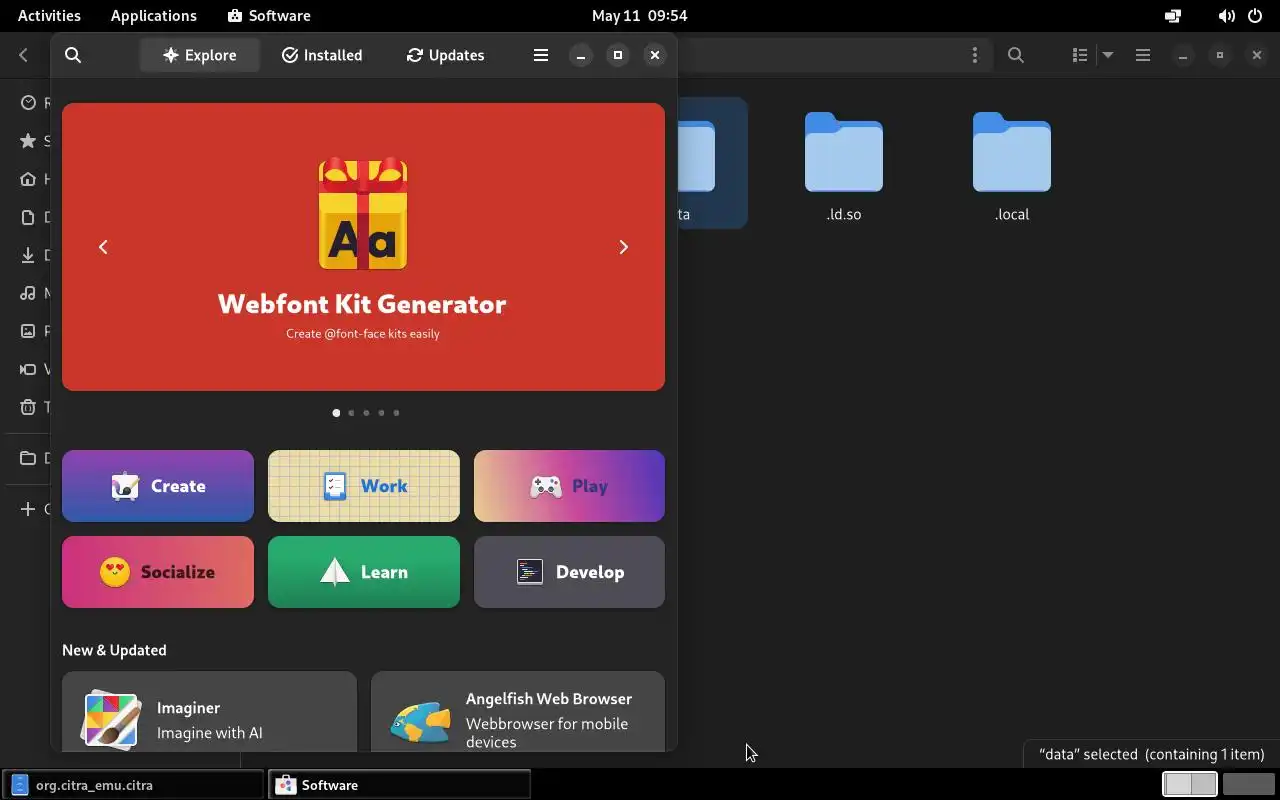This screenshot has height=800, width=1280.
Task: Toggle list view in Files window
Action: 1080,55
